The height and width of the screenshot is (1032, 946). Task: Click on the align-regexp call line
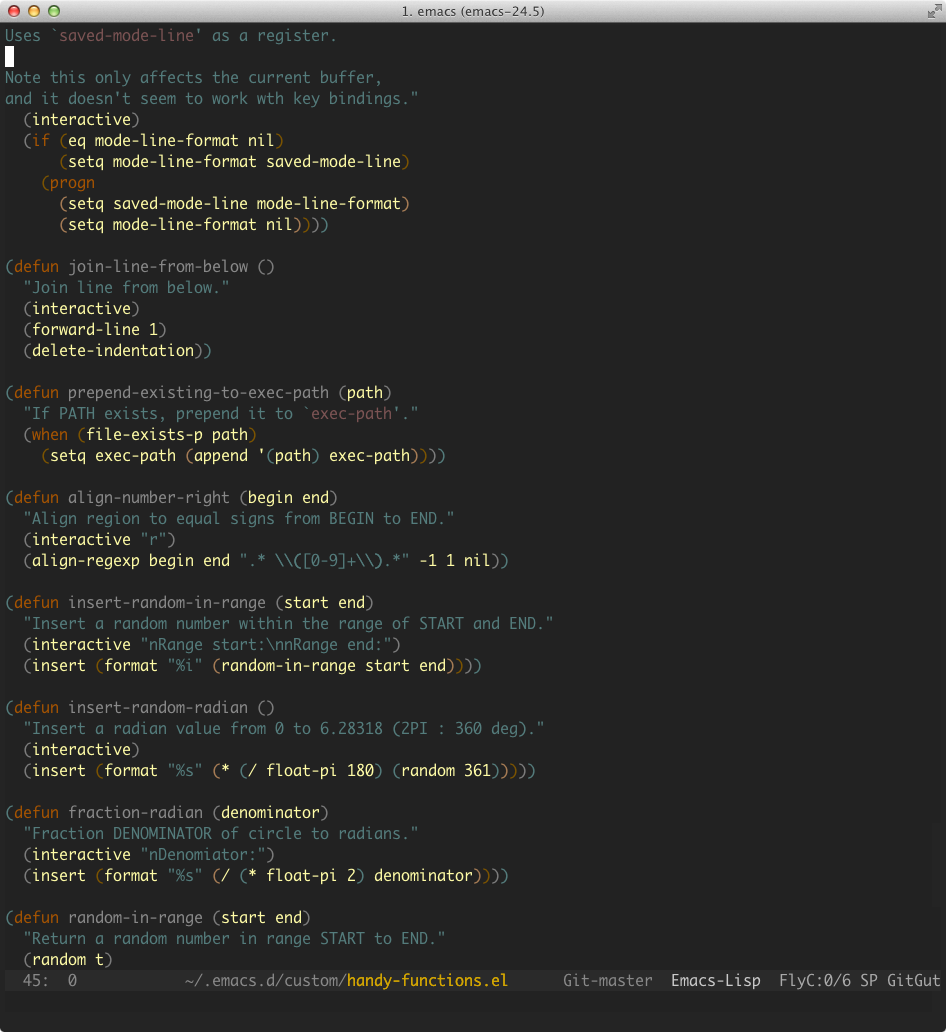266,561
